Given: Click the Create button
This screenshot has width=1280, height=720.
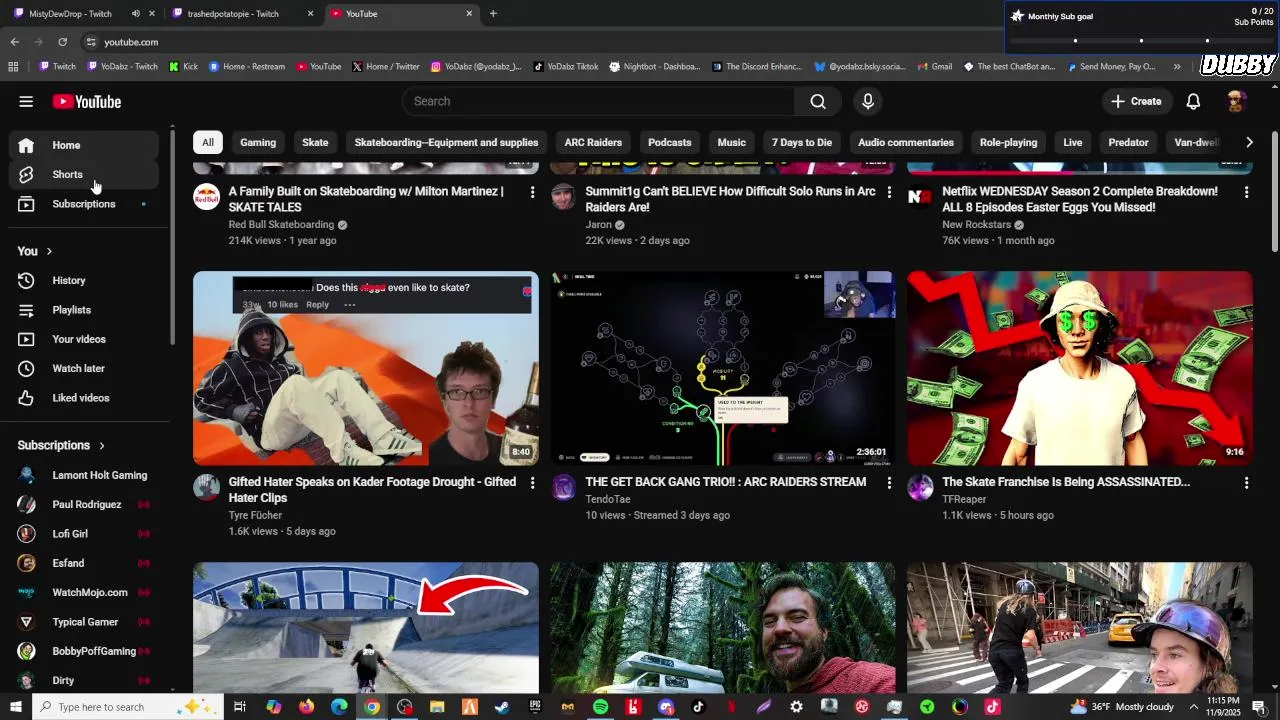Looking at the screenshot, I should [x=1136, y=101].
